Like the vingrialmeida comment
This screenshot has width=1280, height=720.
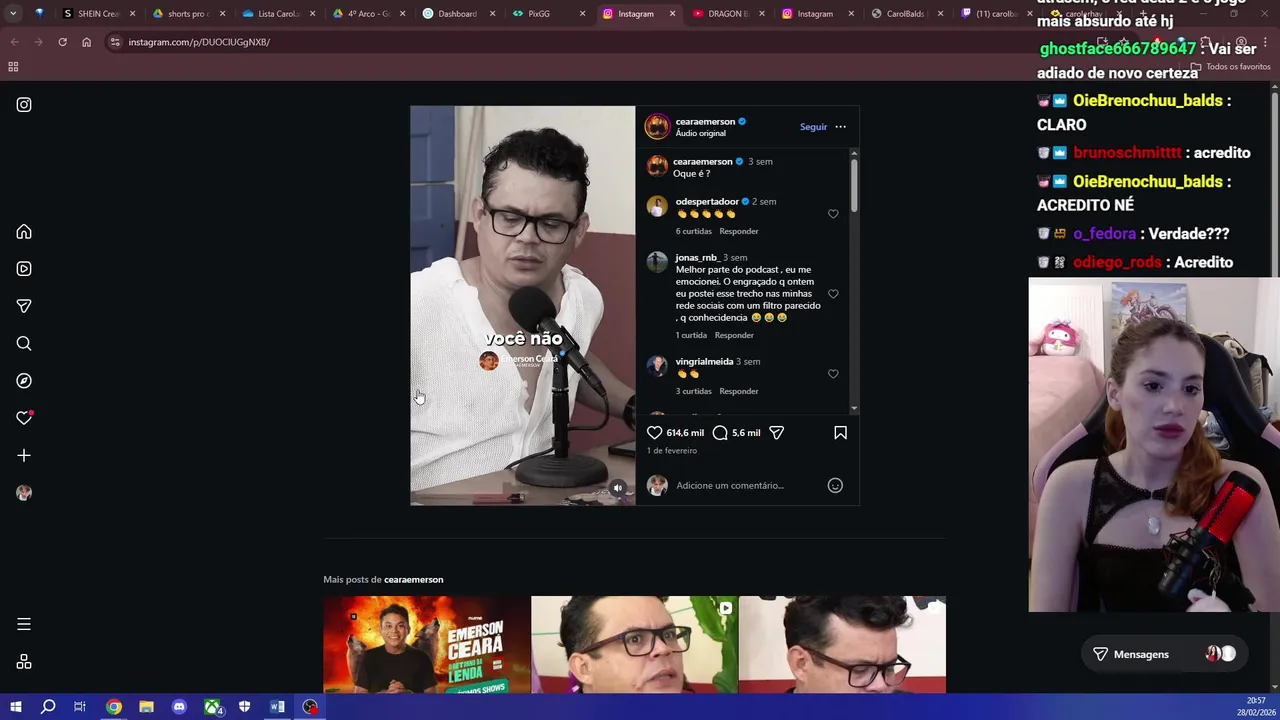point(833,374)
